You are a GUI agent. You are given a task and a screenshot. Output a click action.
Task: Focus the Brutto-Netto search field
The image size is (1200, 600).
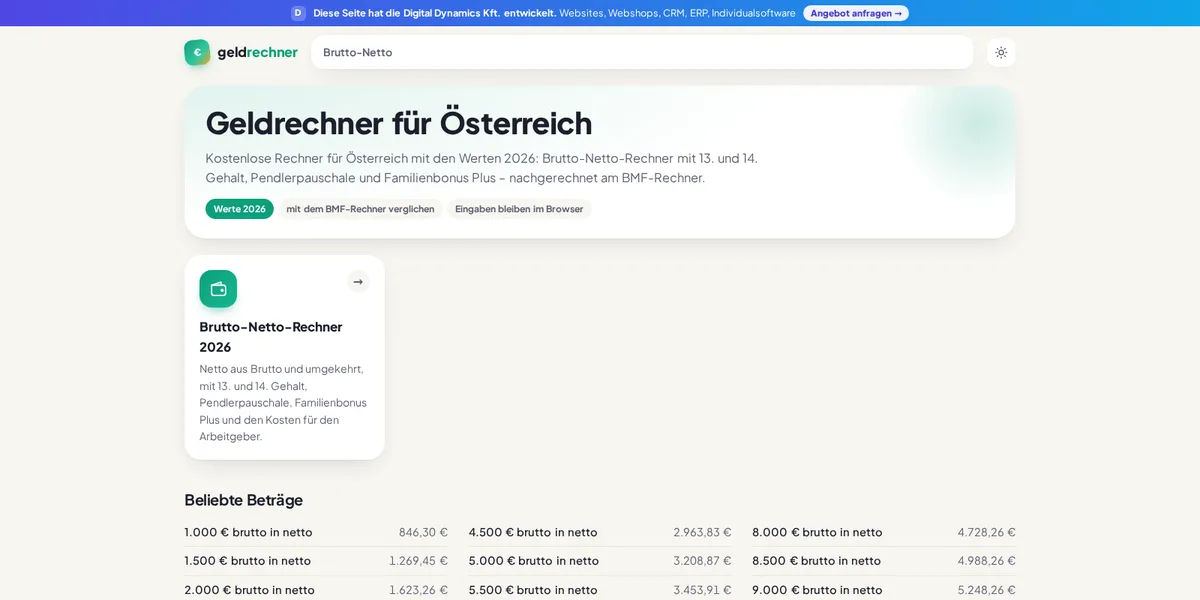642,52
